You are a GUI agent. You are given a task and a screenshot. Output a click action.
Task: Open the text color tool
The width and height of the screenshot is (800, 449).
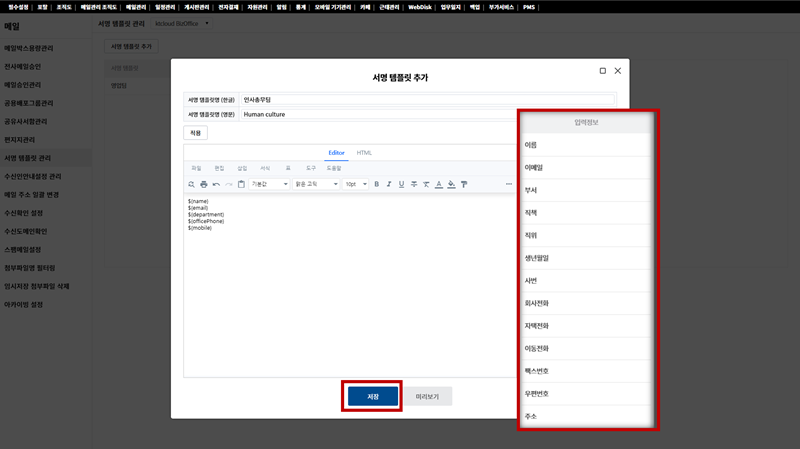[439, 184]
